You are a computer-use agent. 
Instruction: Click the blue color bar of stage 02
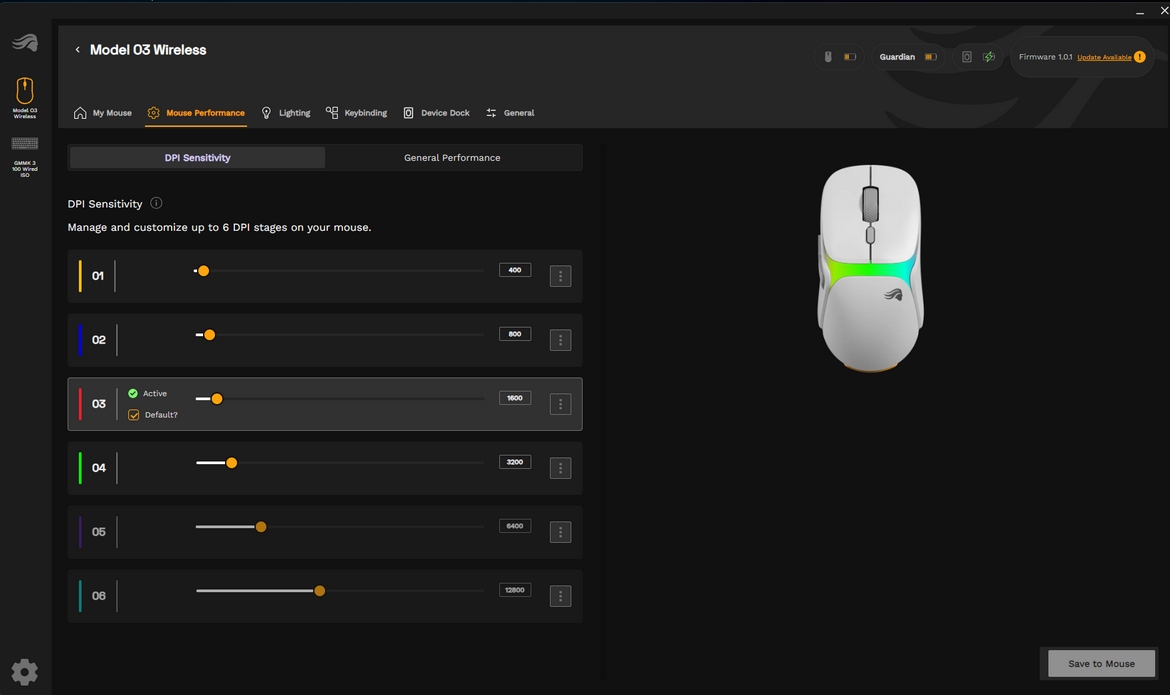(x=80, y=340)
